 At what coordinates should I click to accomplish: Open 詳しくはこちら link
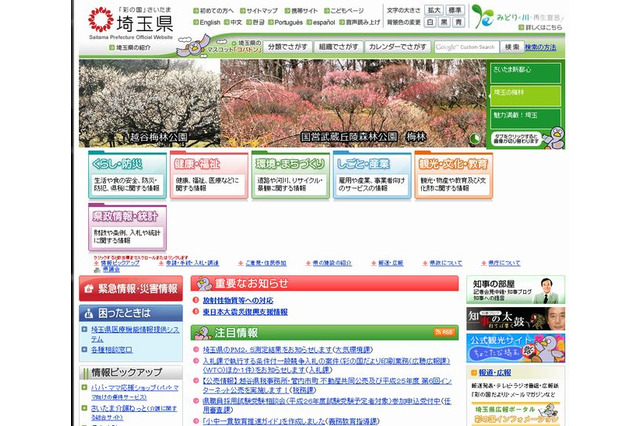click(540, 27)
